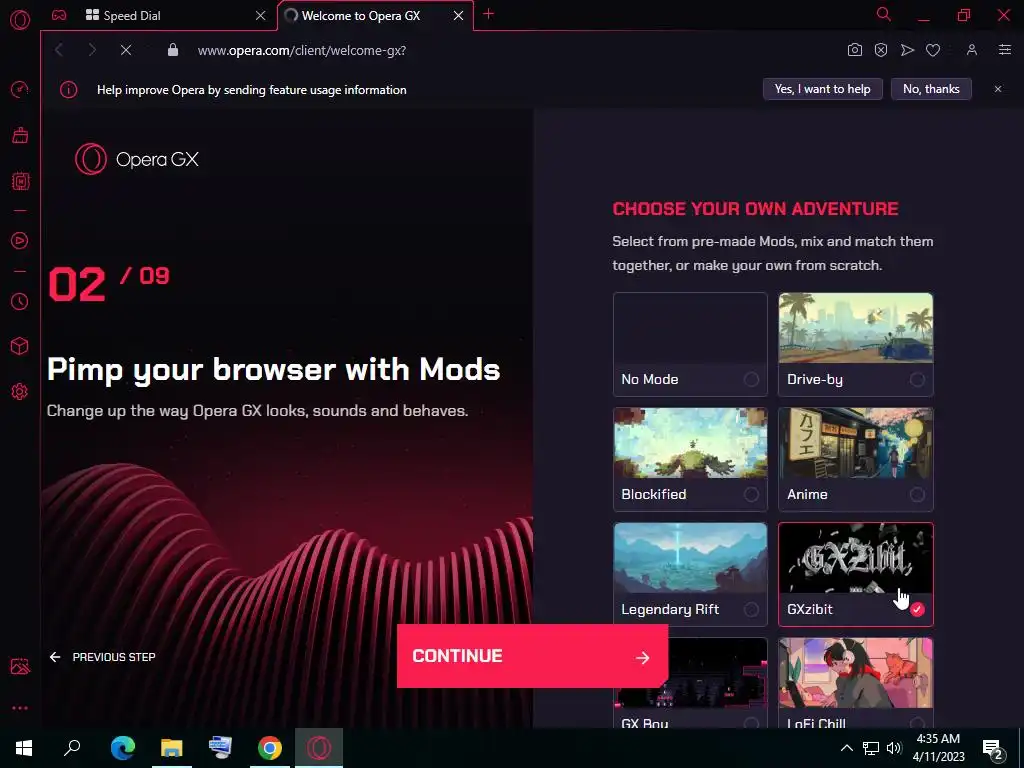Close the Welcome to Opera GX tab
Screen dimensions: 1024x768
(x=458, y=16)
